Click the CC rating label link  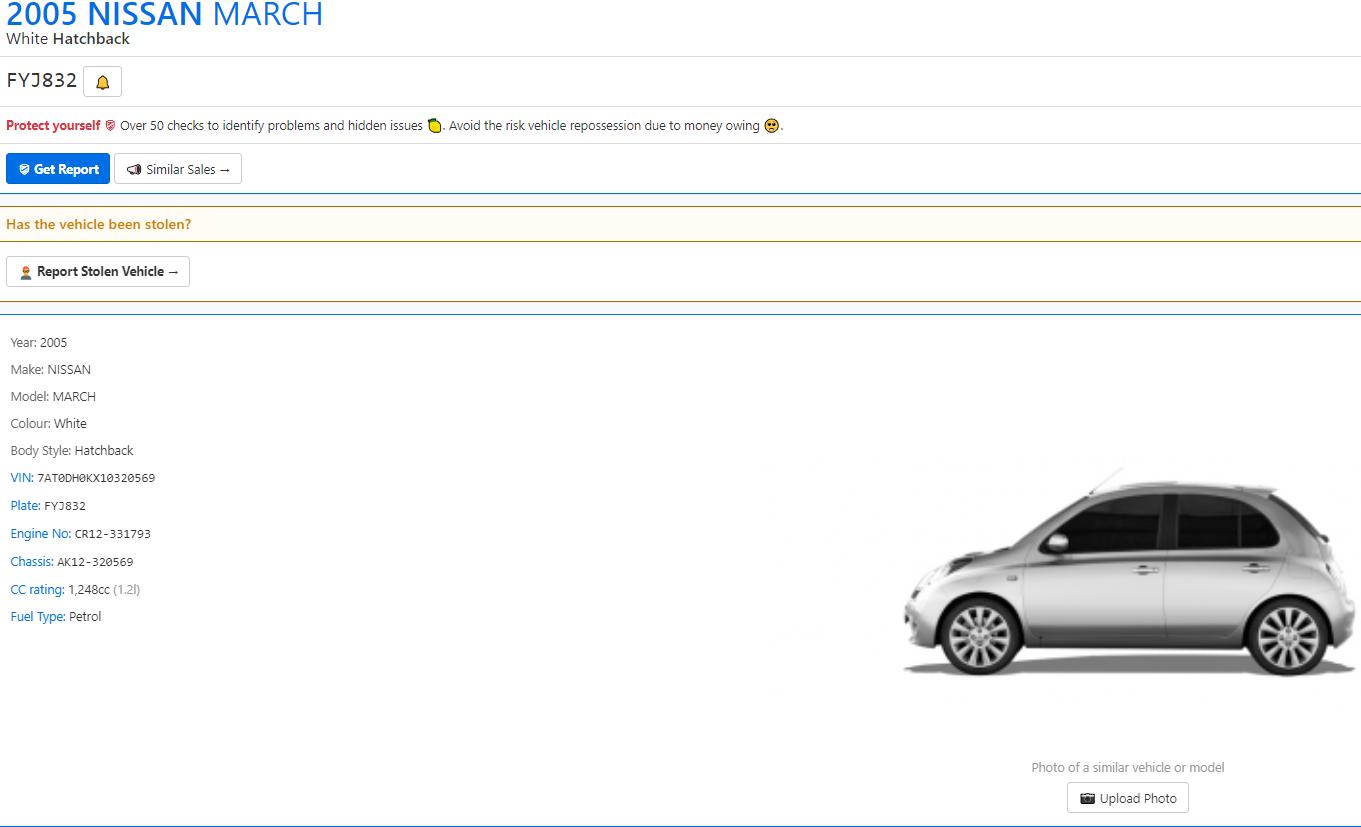37,590
